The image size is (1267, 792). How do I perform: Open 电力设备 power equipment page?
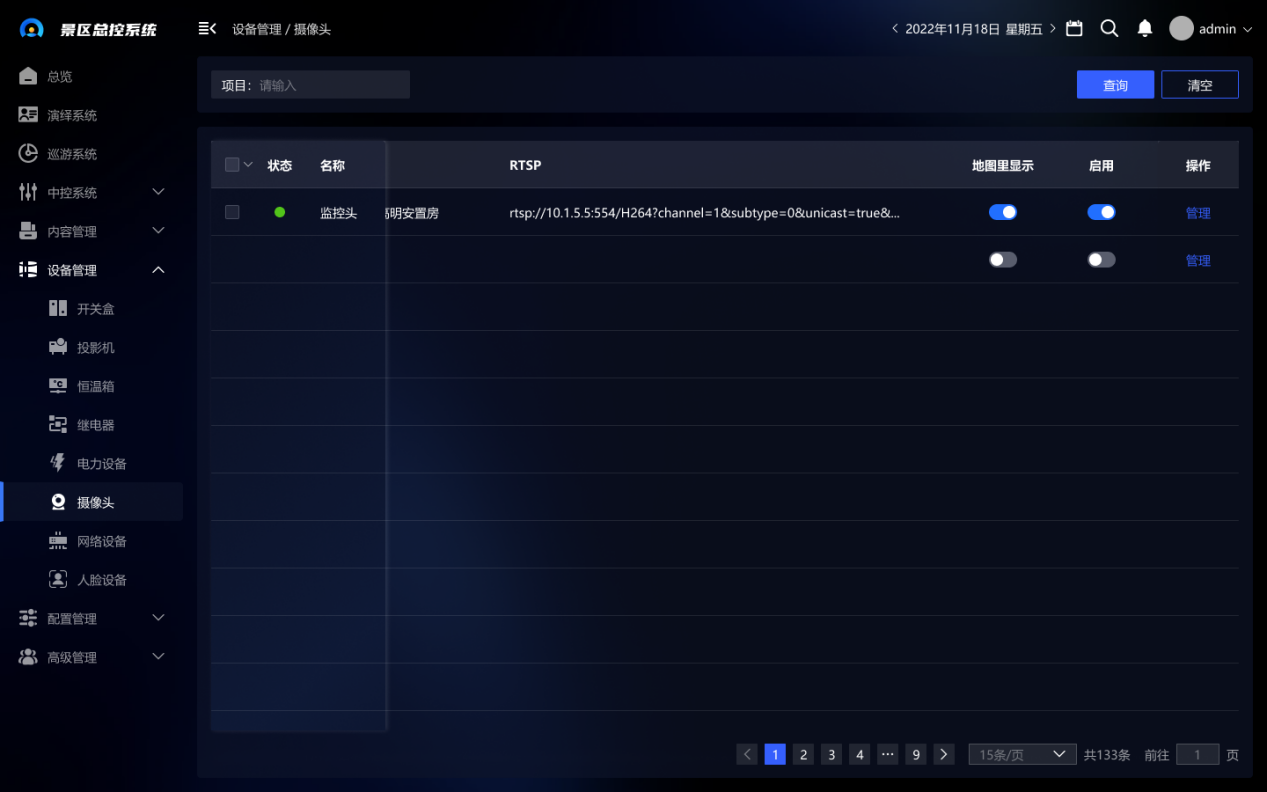(x=101, y=464)
